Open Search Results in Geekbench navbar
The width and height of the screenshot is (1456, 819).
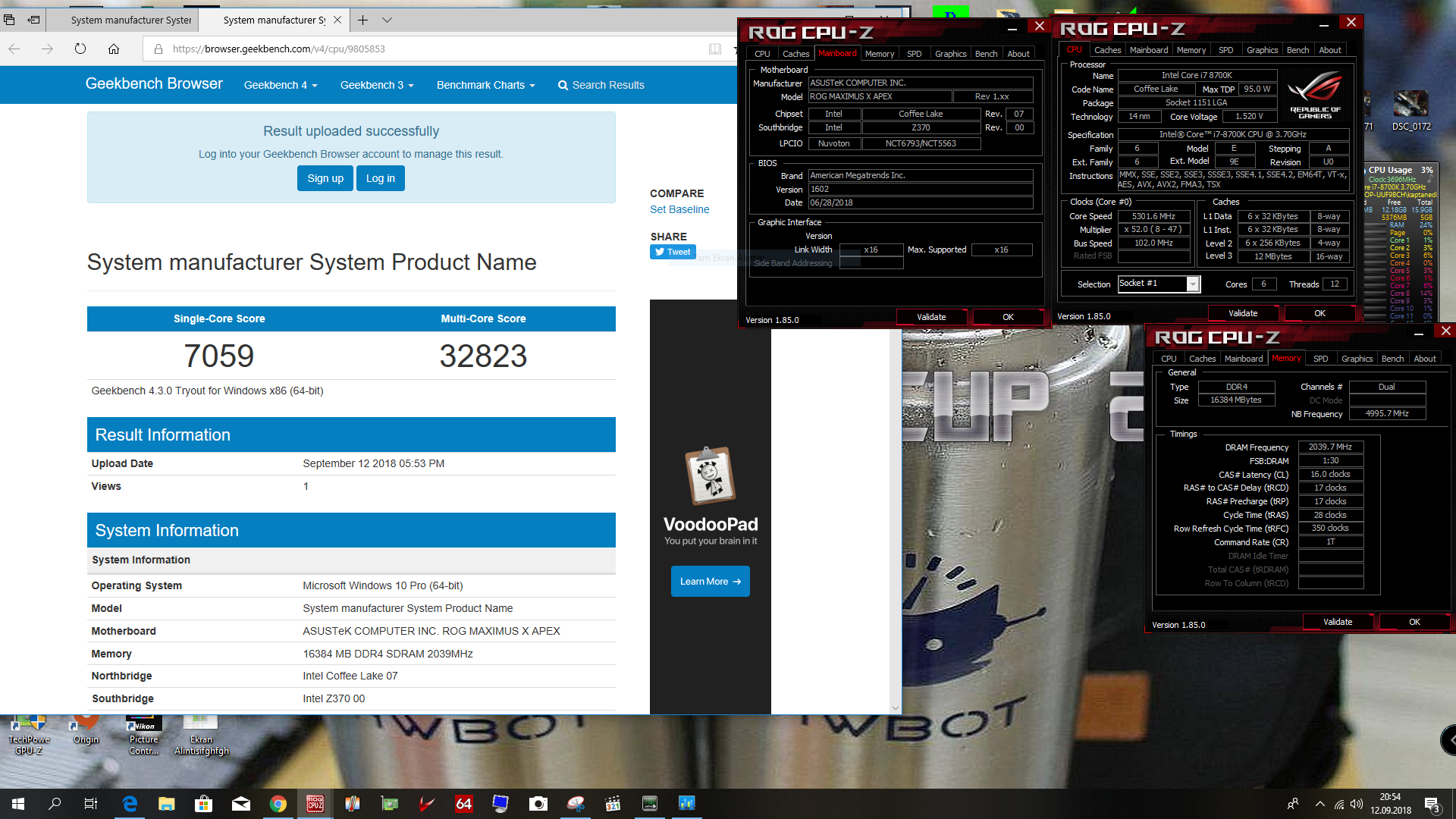pos(601,85)
